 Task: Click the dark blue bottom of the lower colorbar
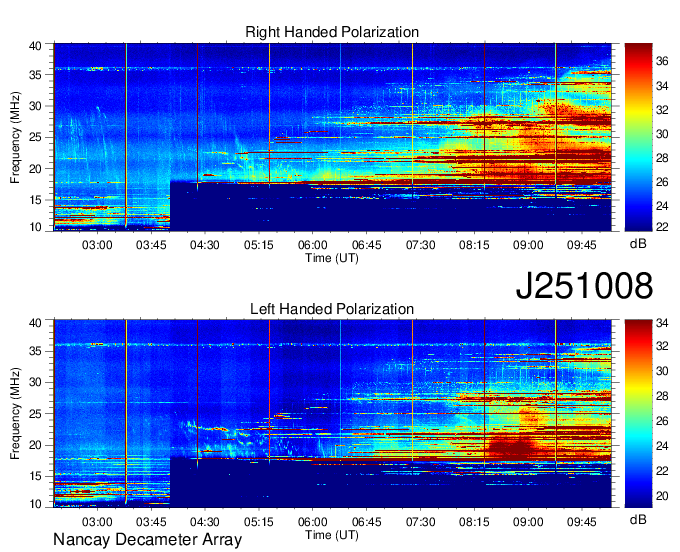click(638, 500)
